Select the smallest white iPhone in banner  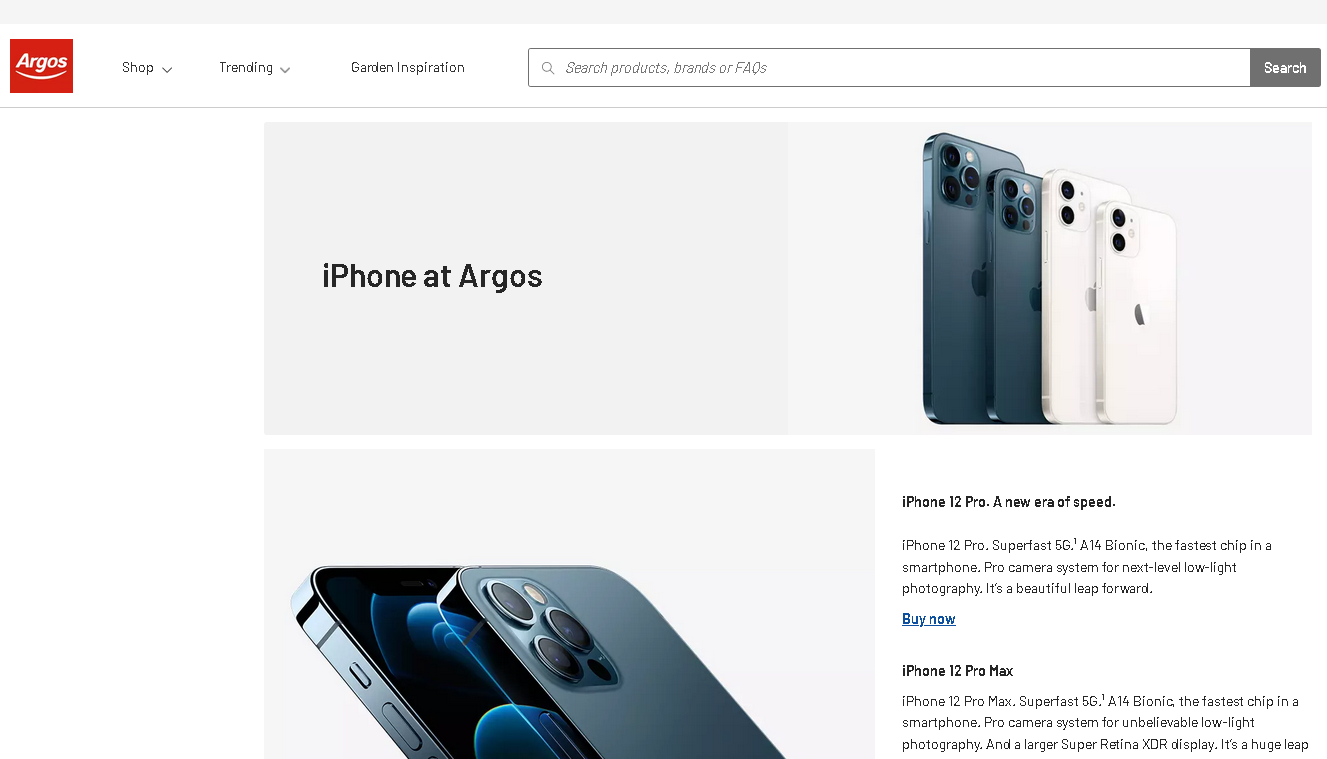[1137, 312]
